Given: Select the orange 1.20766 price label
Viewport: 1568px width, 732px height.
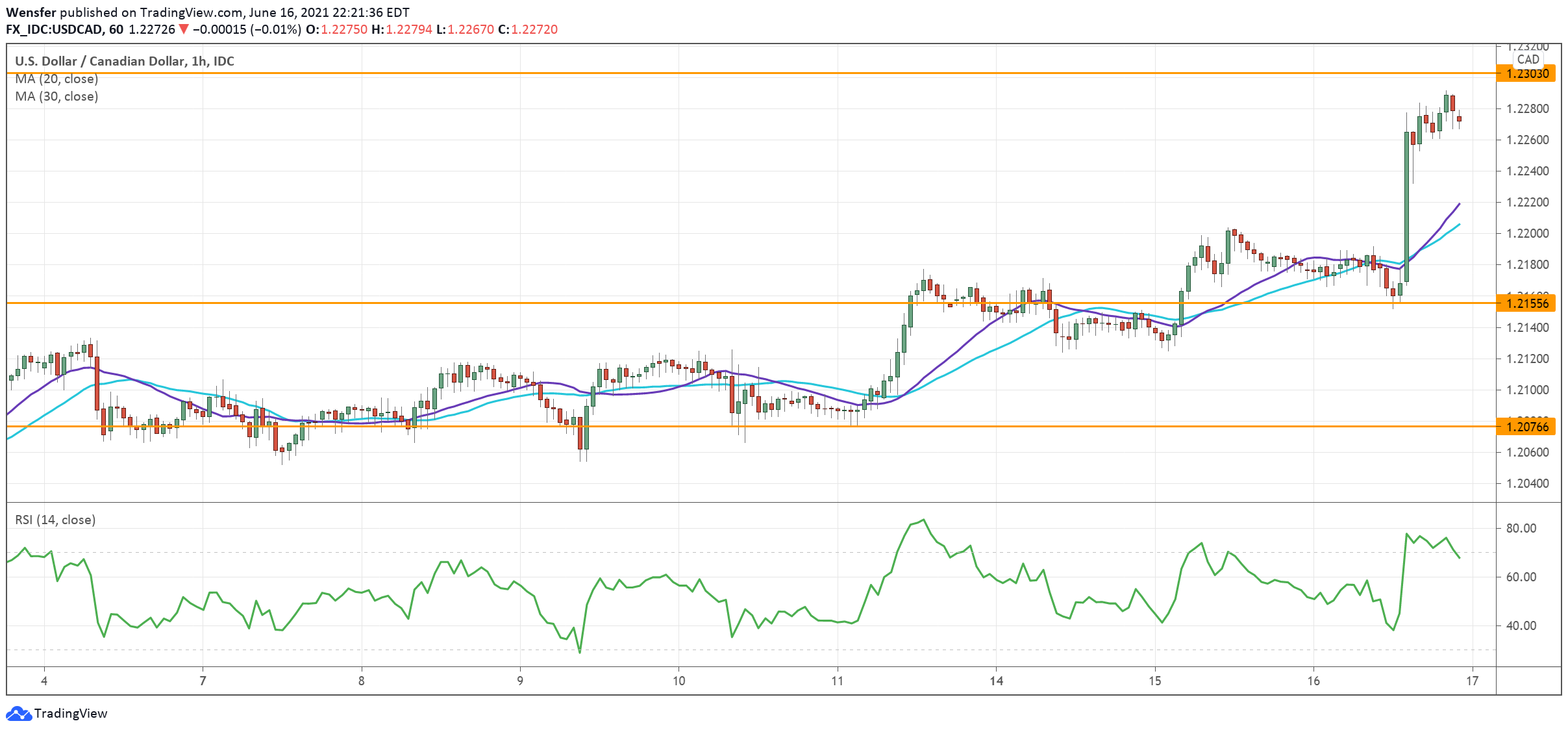Looking at the screenshot, I should pos(1527,427).
